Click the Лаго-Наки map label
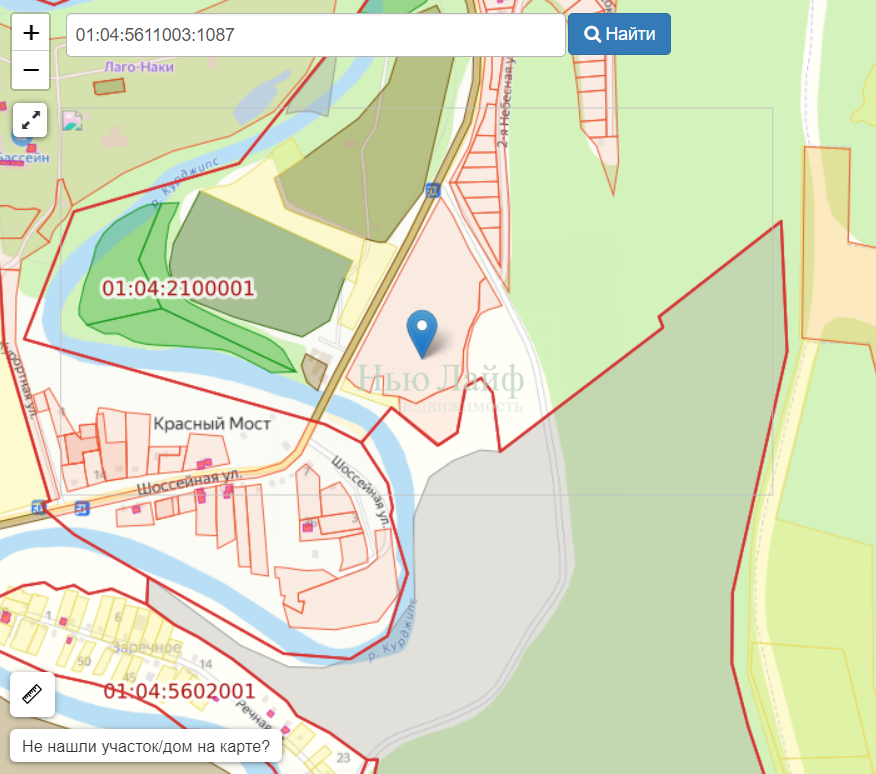The image size is (876, 774). 139,67
